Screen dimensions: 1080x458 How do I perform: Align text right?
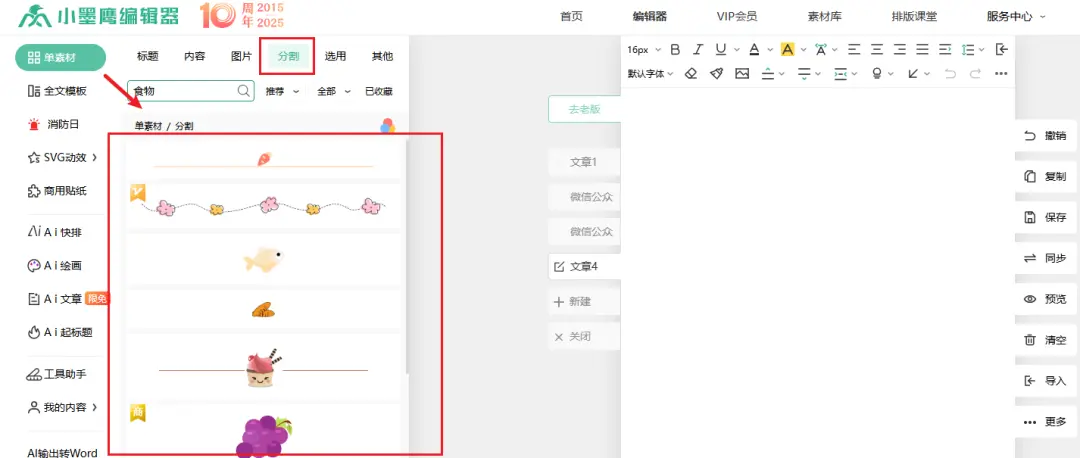coord(900,50)
